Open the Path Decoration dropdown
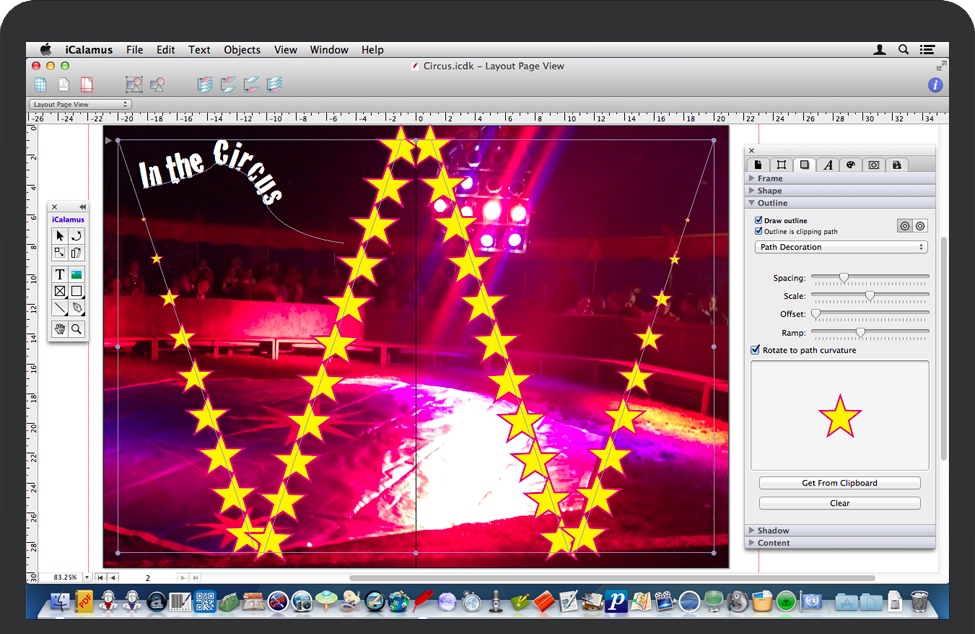The height and width of the screenshot is (634, 975). coord(840,247)
